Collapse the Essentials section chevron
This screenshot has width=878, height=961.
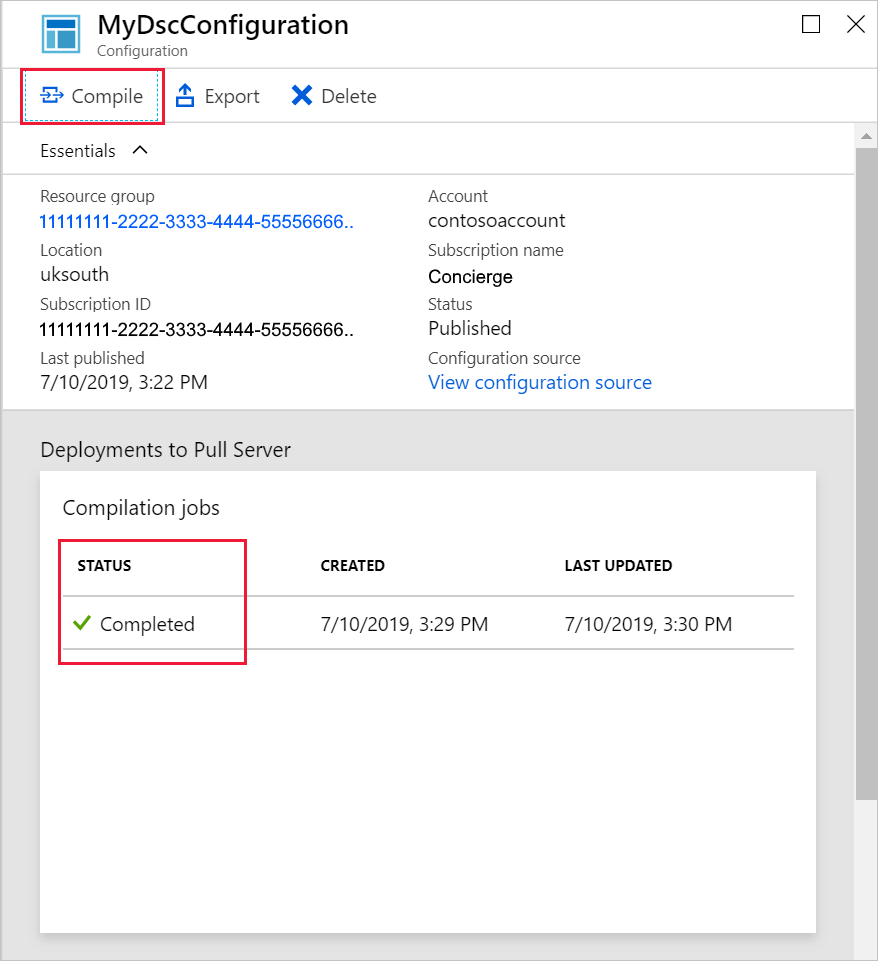(x=140, y=150)
